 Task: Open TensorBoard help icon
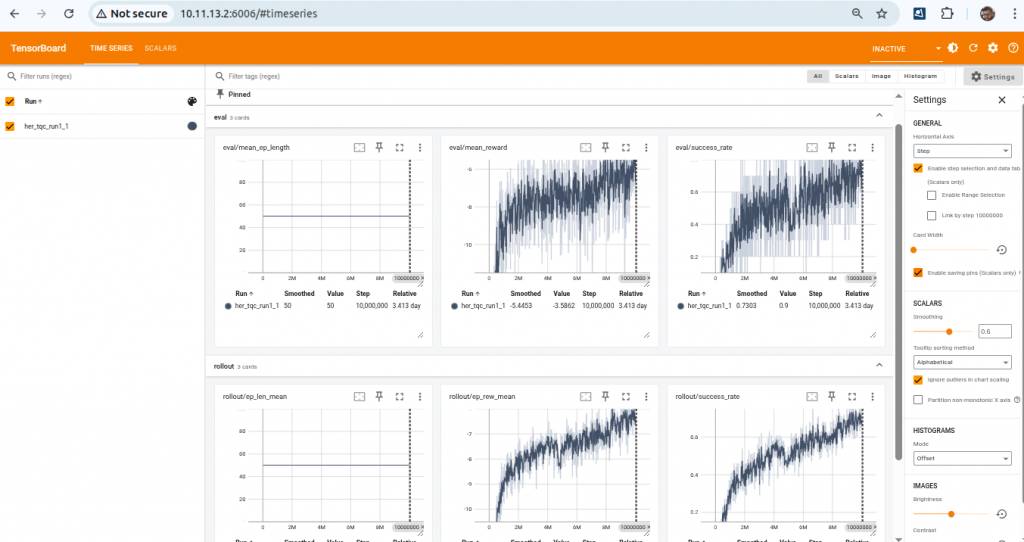pyautogui.click(x=1013, y=48)
